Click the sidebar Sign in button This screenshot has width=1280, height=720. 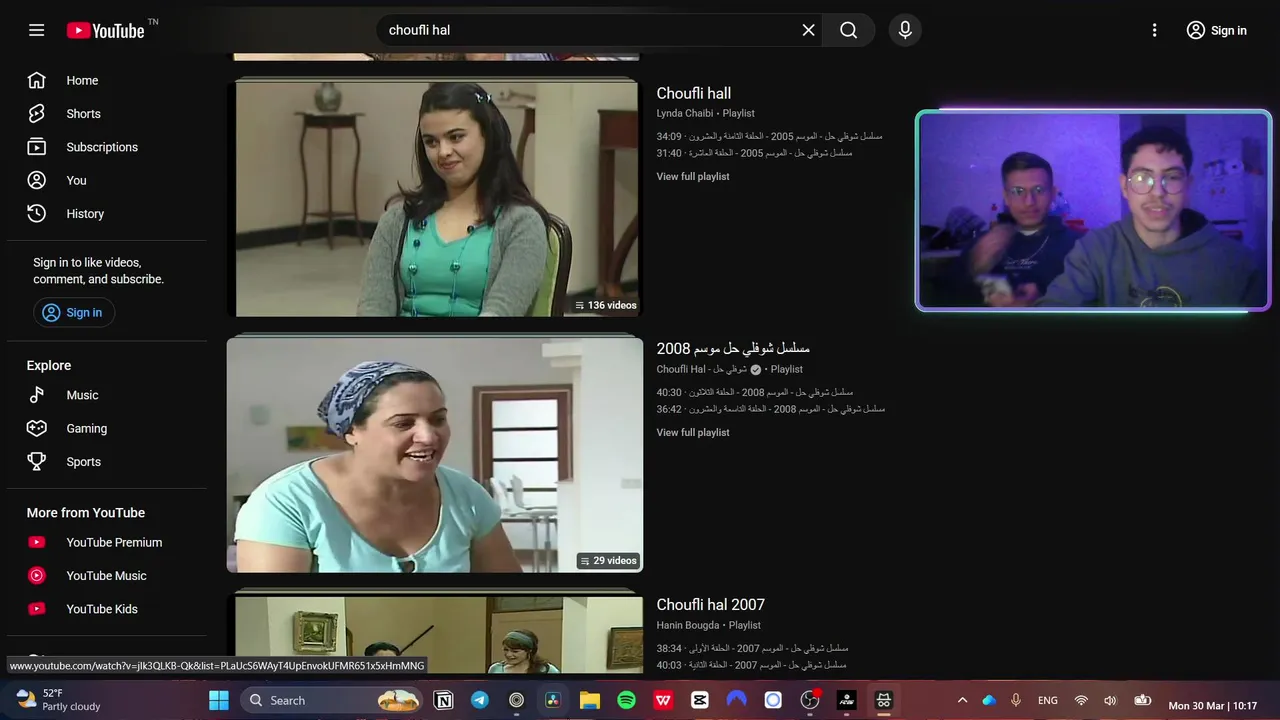click(x=74, y=312)
